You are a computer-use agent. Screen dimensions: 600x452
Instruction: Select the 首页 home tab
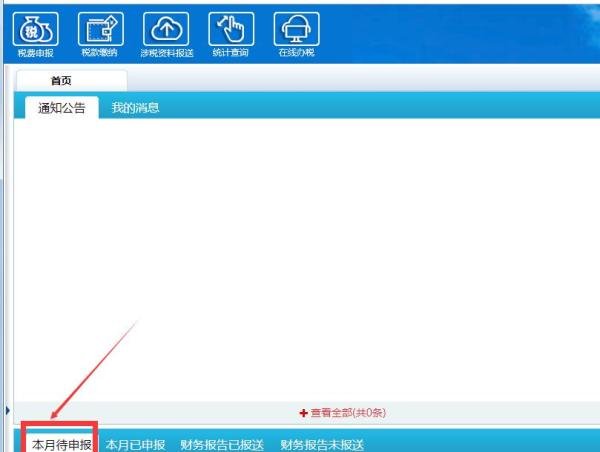click(72, 81)
